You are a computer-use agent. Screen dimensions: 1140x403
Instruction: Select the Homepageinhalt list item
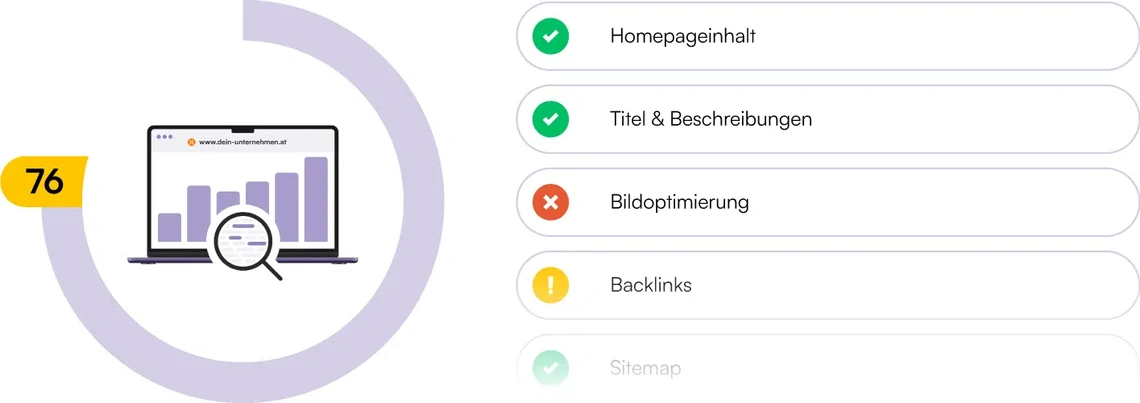tap(827, 37)
